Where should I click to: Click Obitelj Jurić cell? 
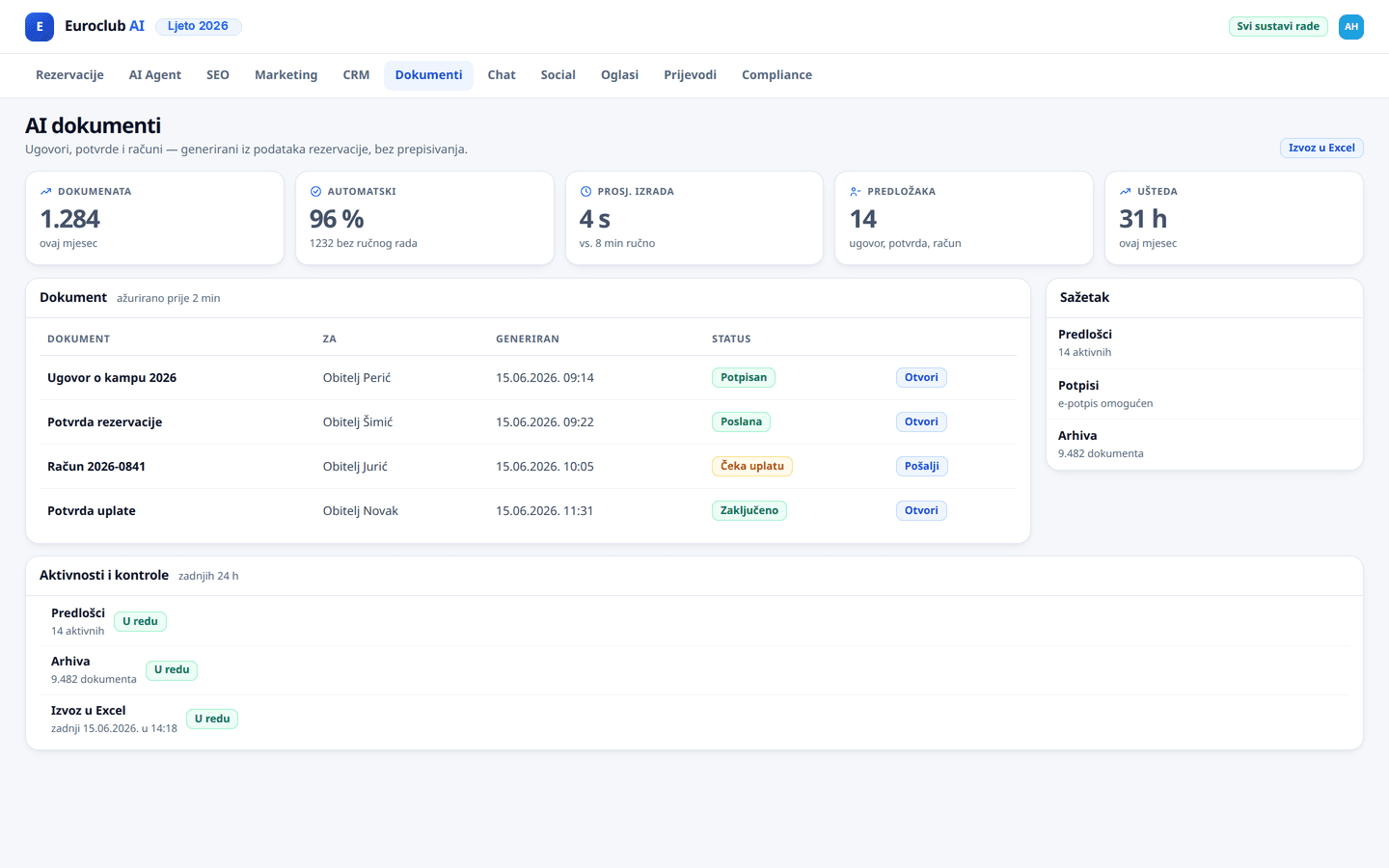pyautogui.click(x=355, y=467)
